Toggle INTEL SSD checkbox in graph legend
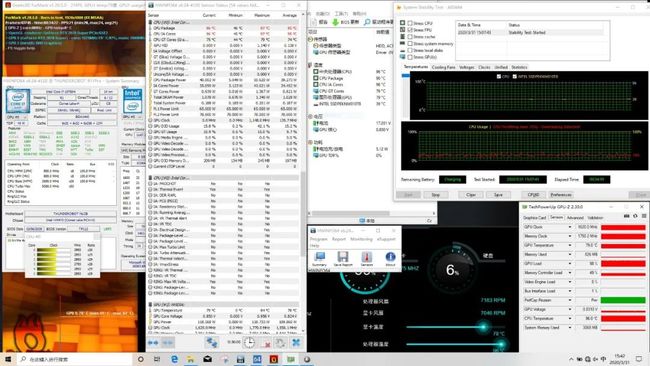The height and width of the screenshot is (366, 650). click(x=514, y=76)
